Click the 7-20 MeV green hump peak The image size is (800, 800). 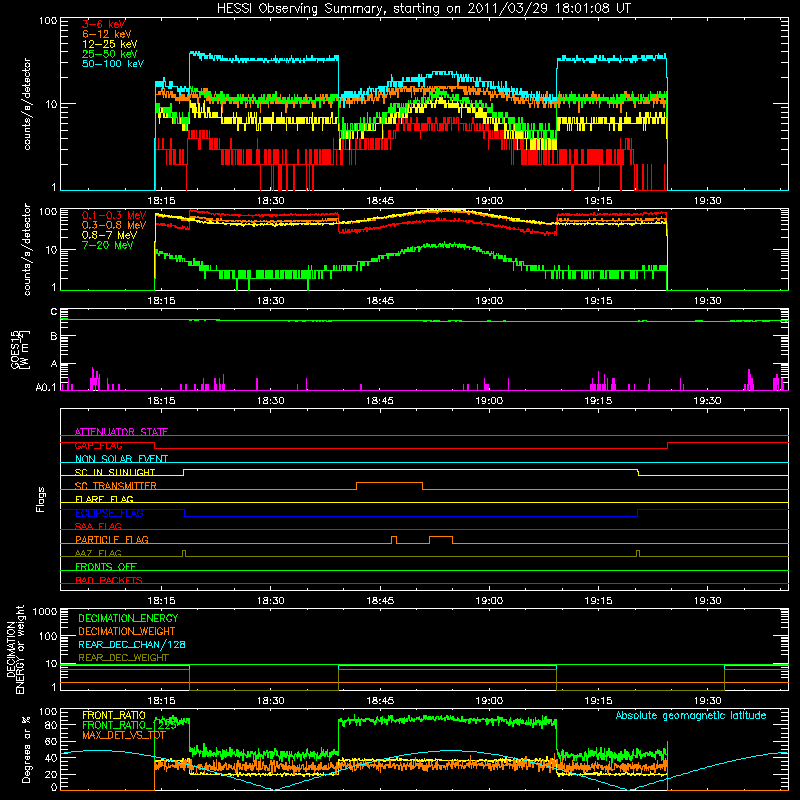coord(446,245)
